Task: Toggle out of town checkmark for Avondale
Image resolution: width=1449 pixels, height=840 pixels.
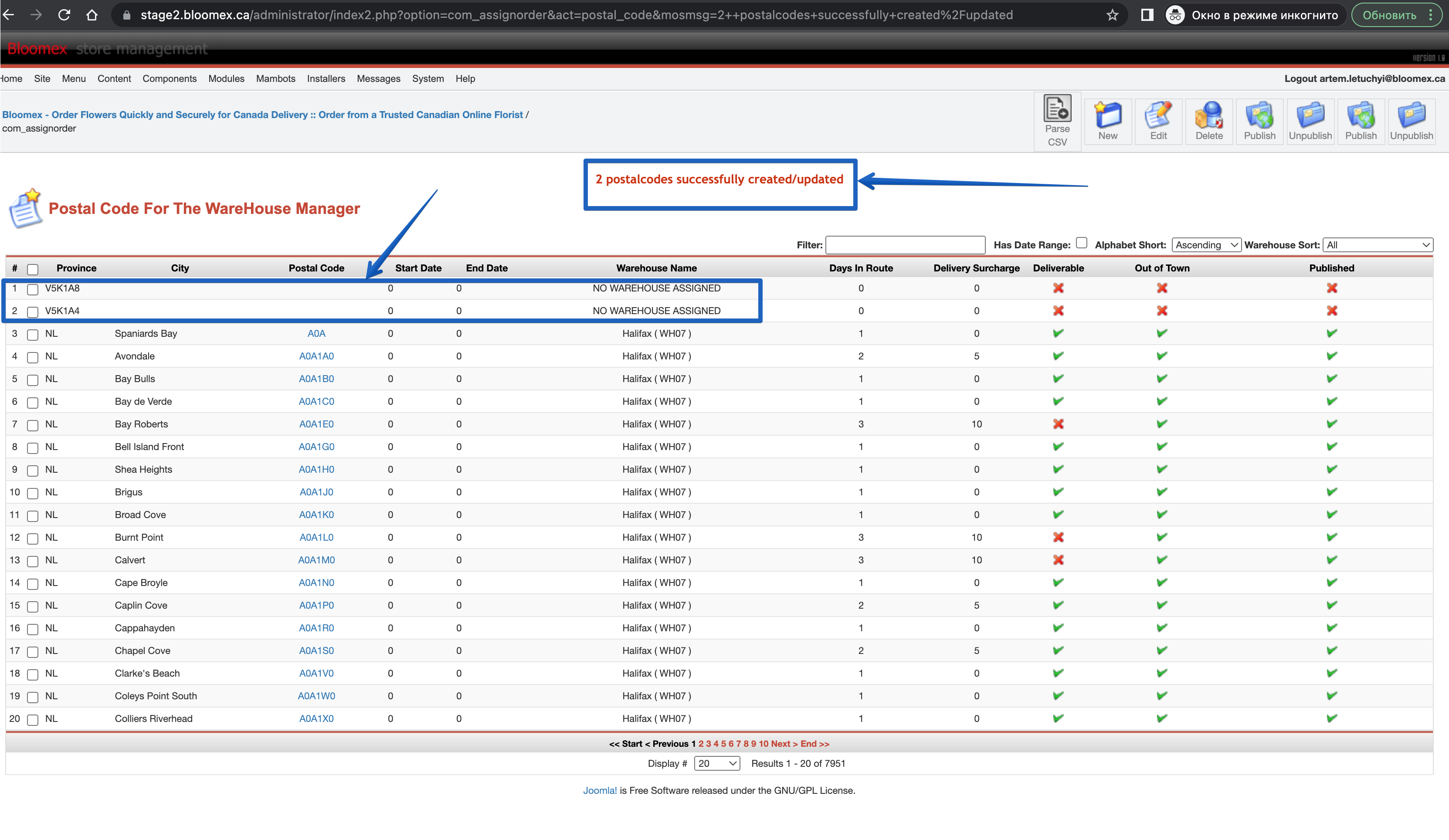Action: [x=1161, y=356]
